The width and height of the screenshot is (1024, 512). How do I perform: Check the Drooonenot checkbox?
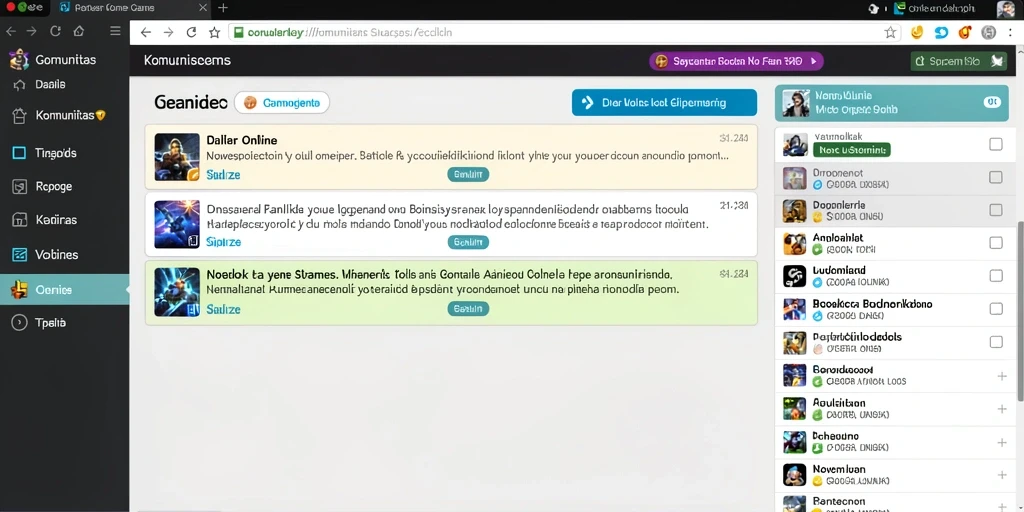[x=996, y=177]
